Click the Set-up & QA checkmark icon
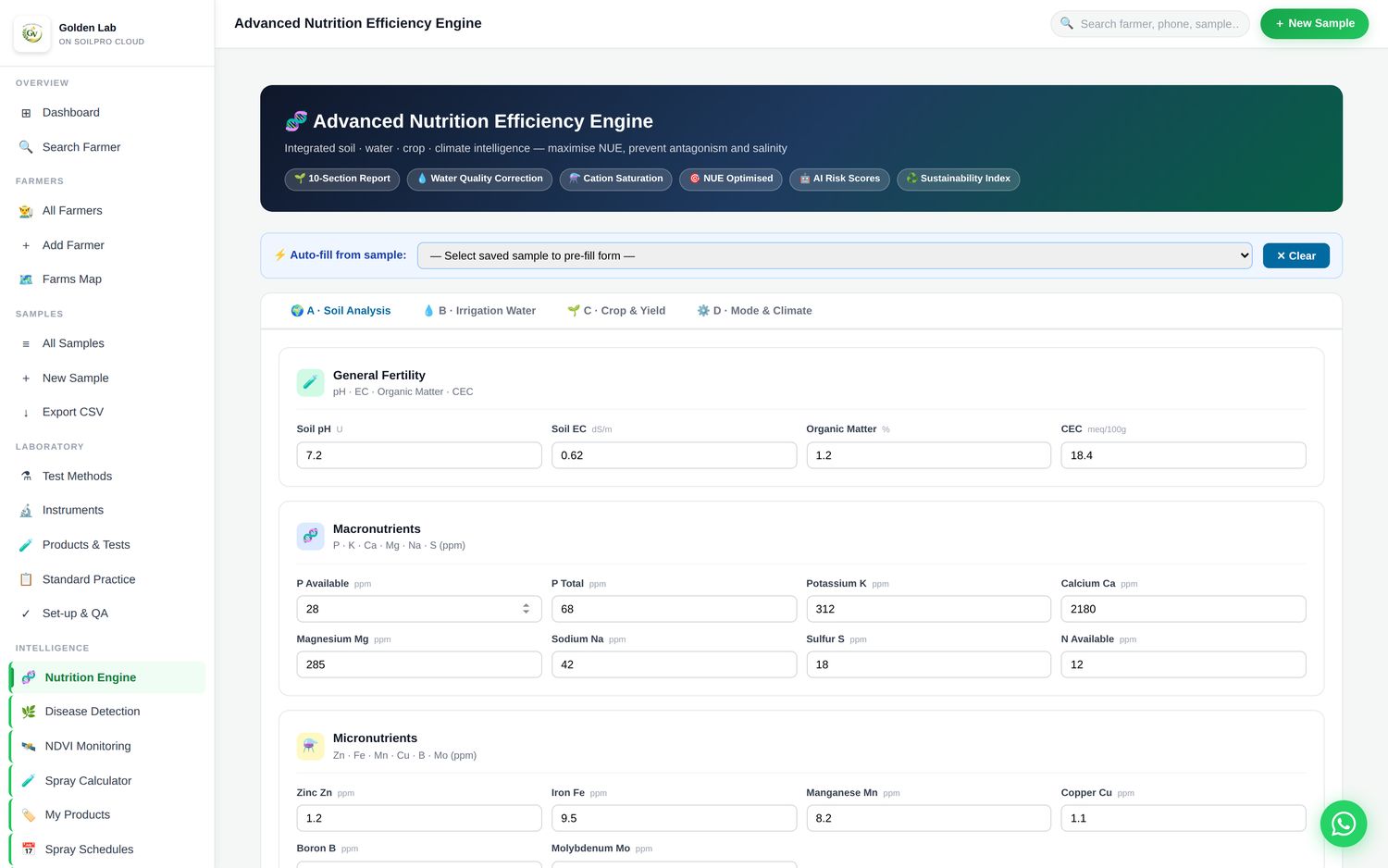This screenshot has width=1388, height=868. 26,614
